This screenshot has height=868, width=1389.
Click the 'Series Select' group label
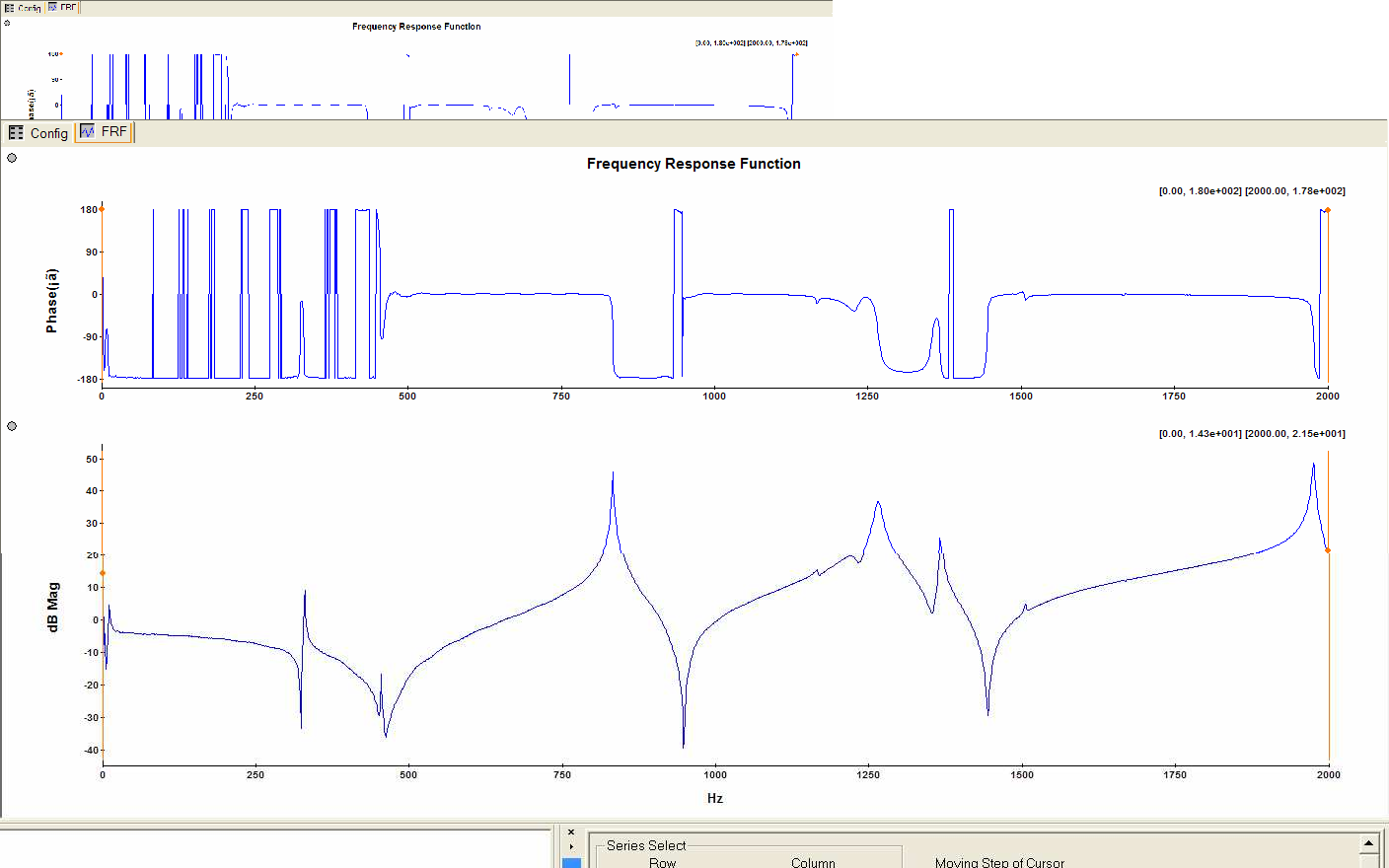click(x=646, y=845)
